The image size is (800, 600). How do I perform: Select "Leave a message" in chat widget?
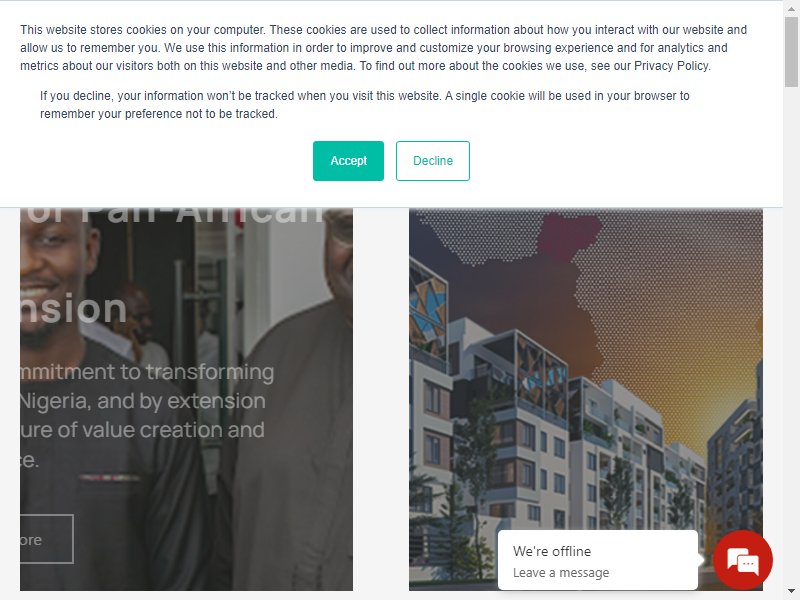coord(561,572)
